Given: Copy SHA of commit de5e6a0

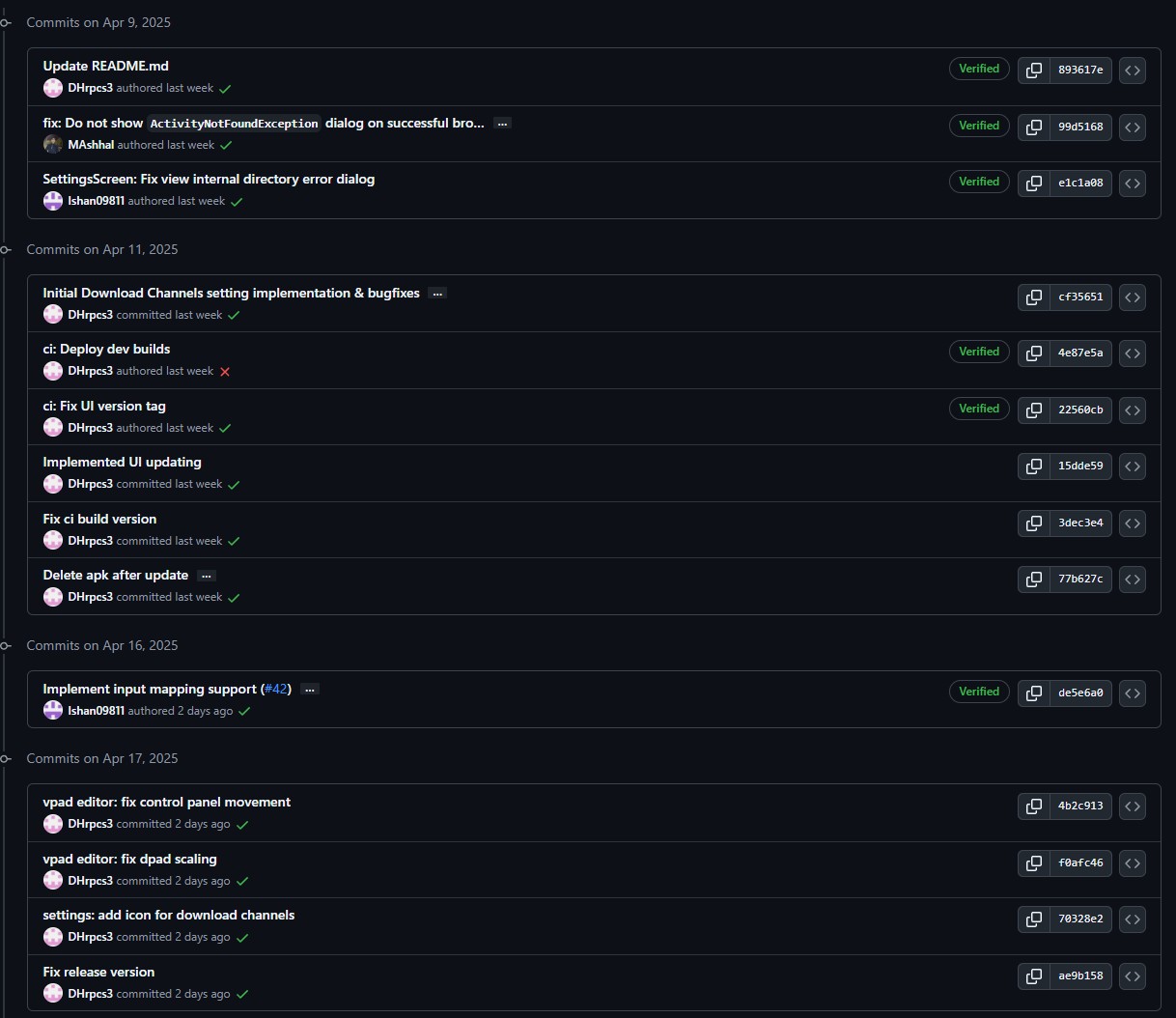Looking at the screenshot, I should pos(1034,693).
